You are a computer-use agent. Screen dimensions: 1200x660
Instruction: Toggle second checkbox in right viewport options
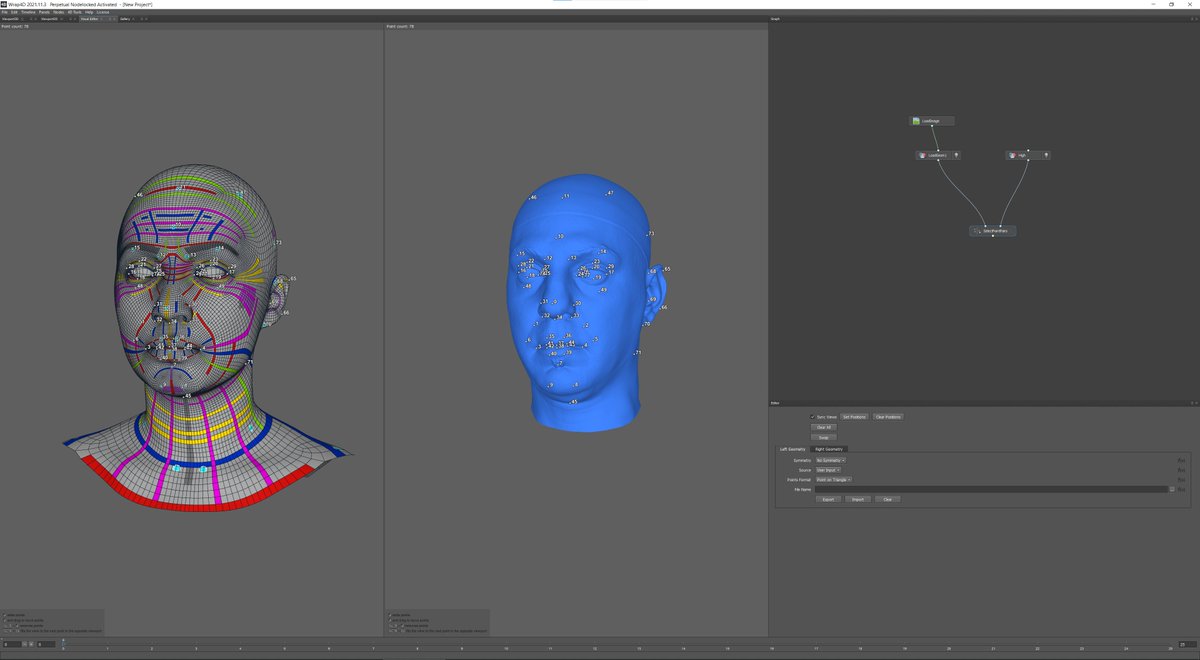tap(389, 620)
